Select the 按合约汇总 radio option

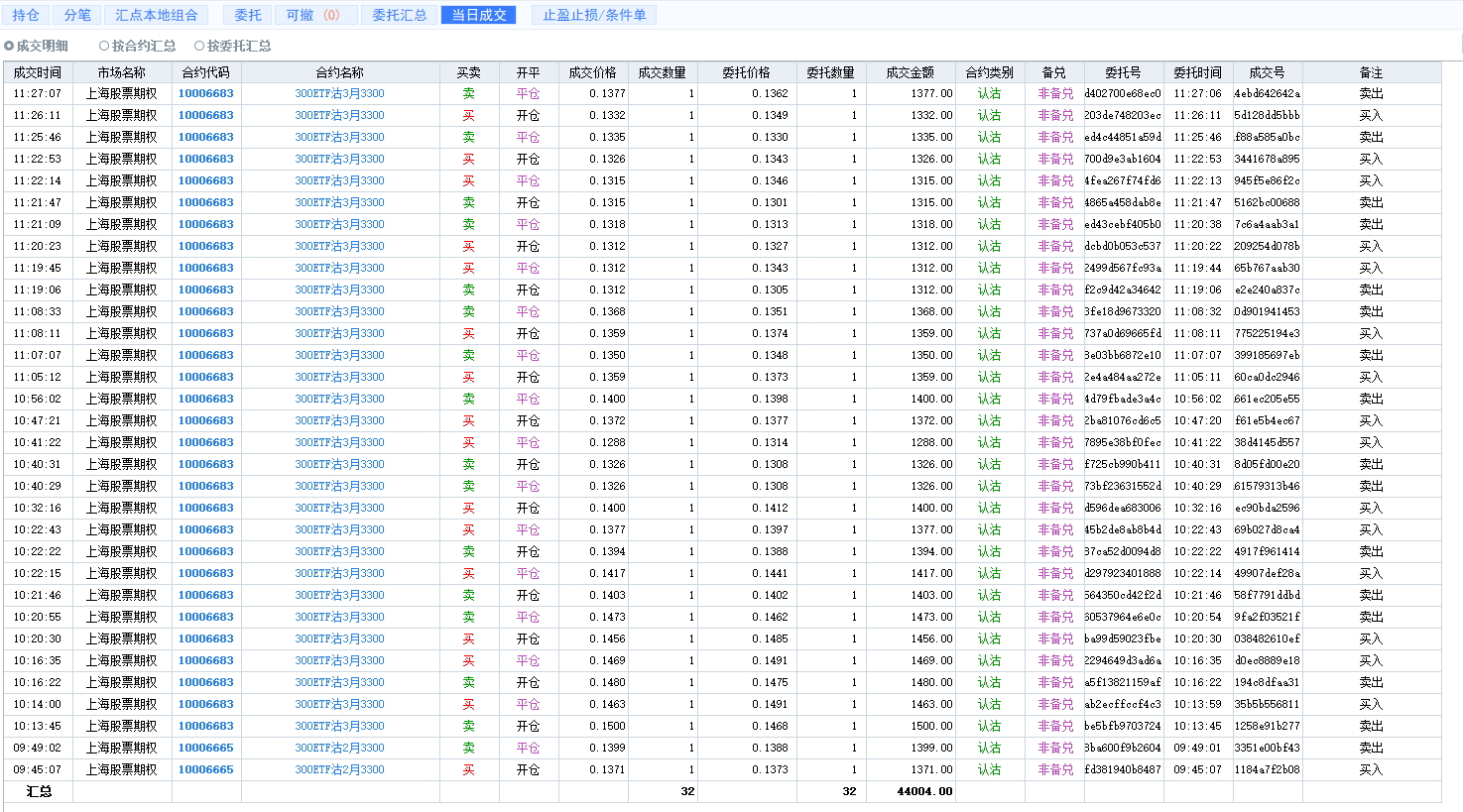point(137,46)
